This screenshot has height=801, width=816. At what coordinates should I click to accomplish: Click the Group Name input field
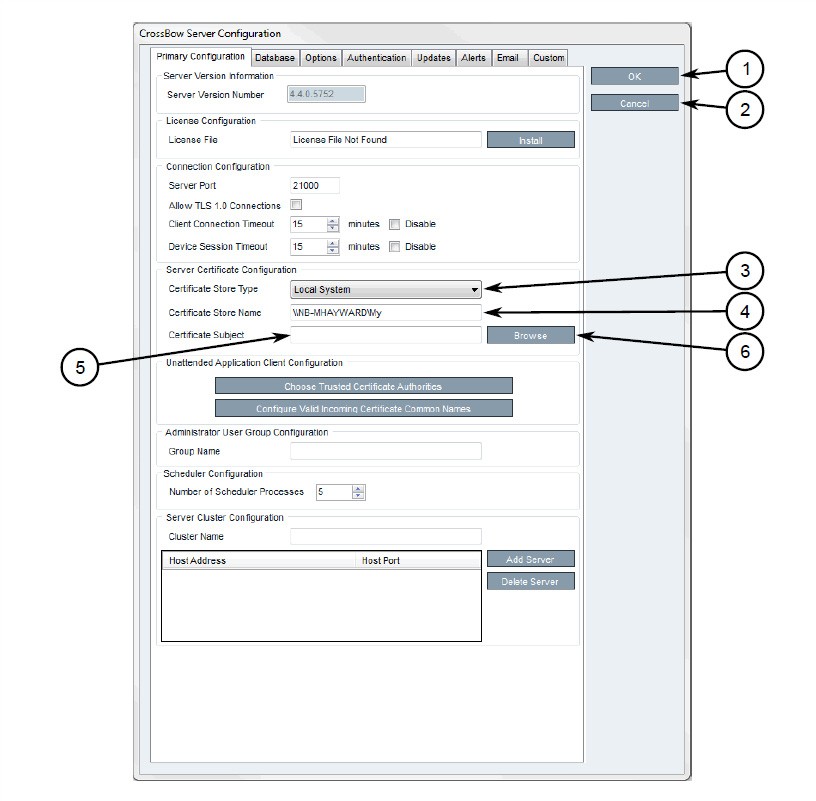click(386, 451)
